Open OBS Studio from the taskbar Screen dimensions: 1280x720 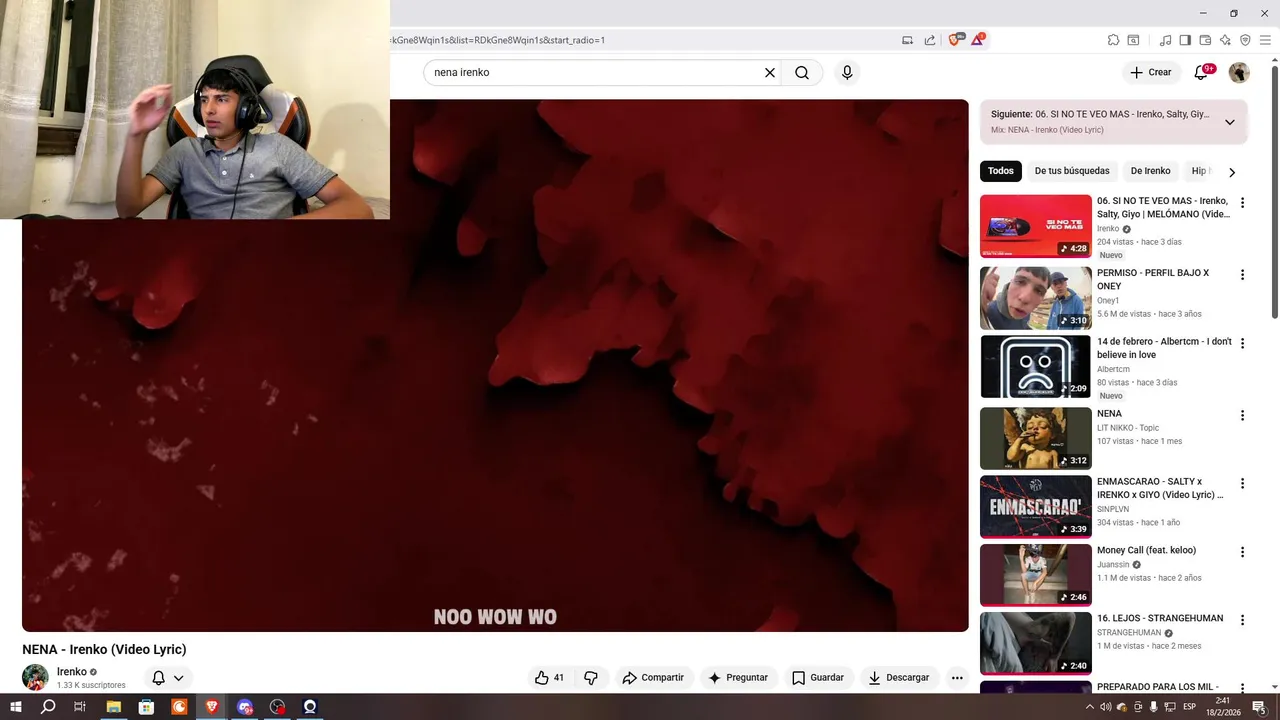click(x=277, y=707)
